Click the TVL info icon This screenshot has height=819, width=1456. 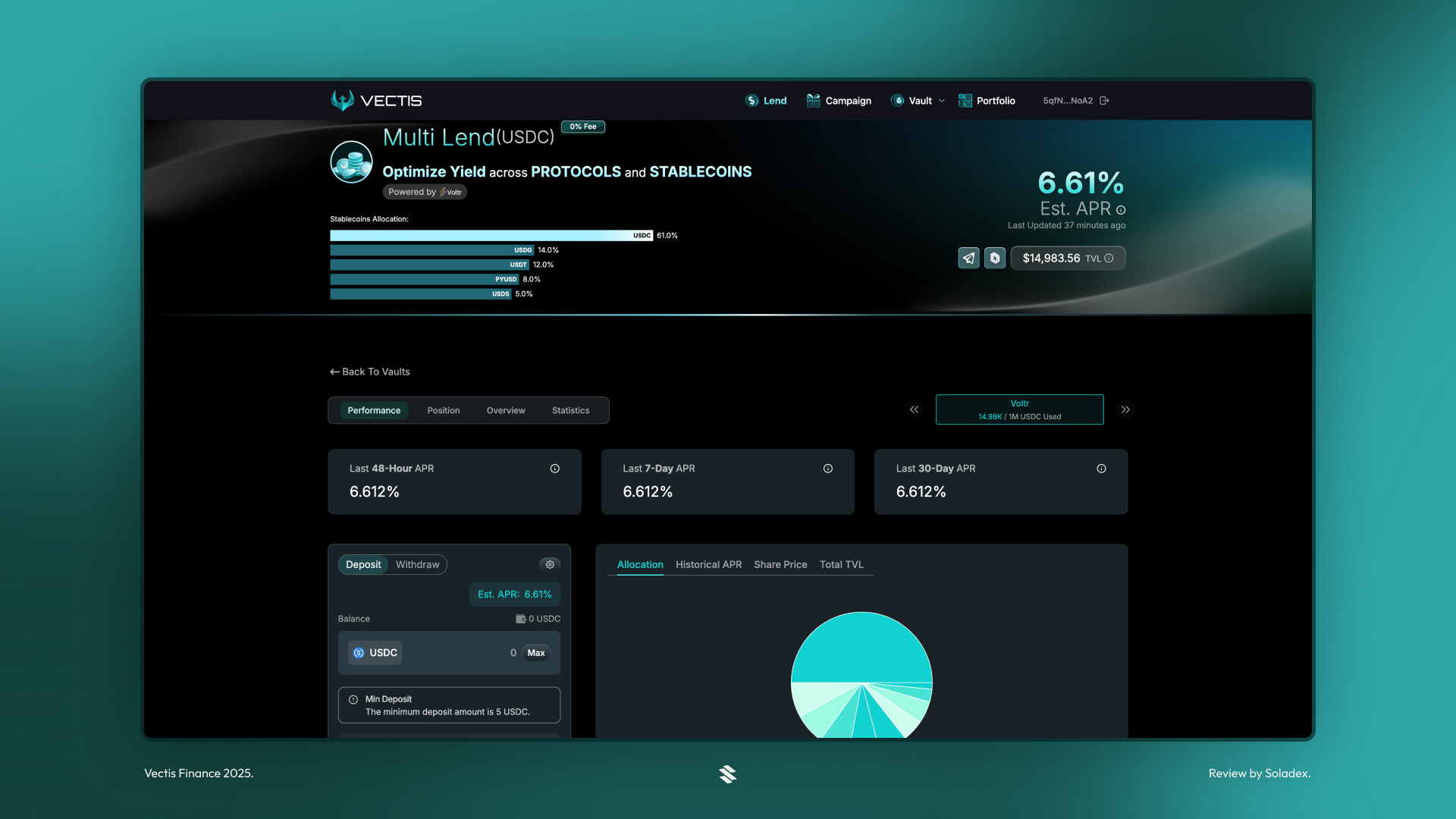click(x=1109, y=258)
